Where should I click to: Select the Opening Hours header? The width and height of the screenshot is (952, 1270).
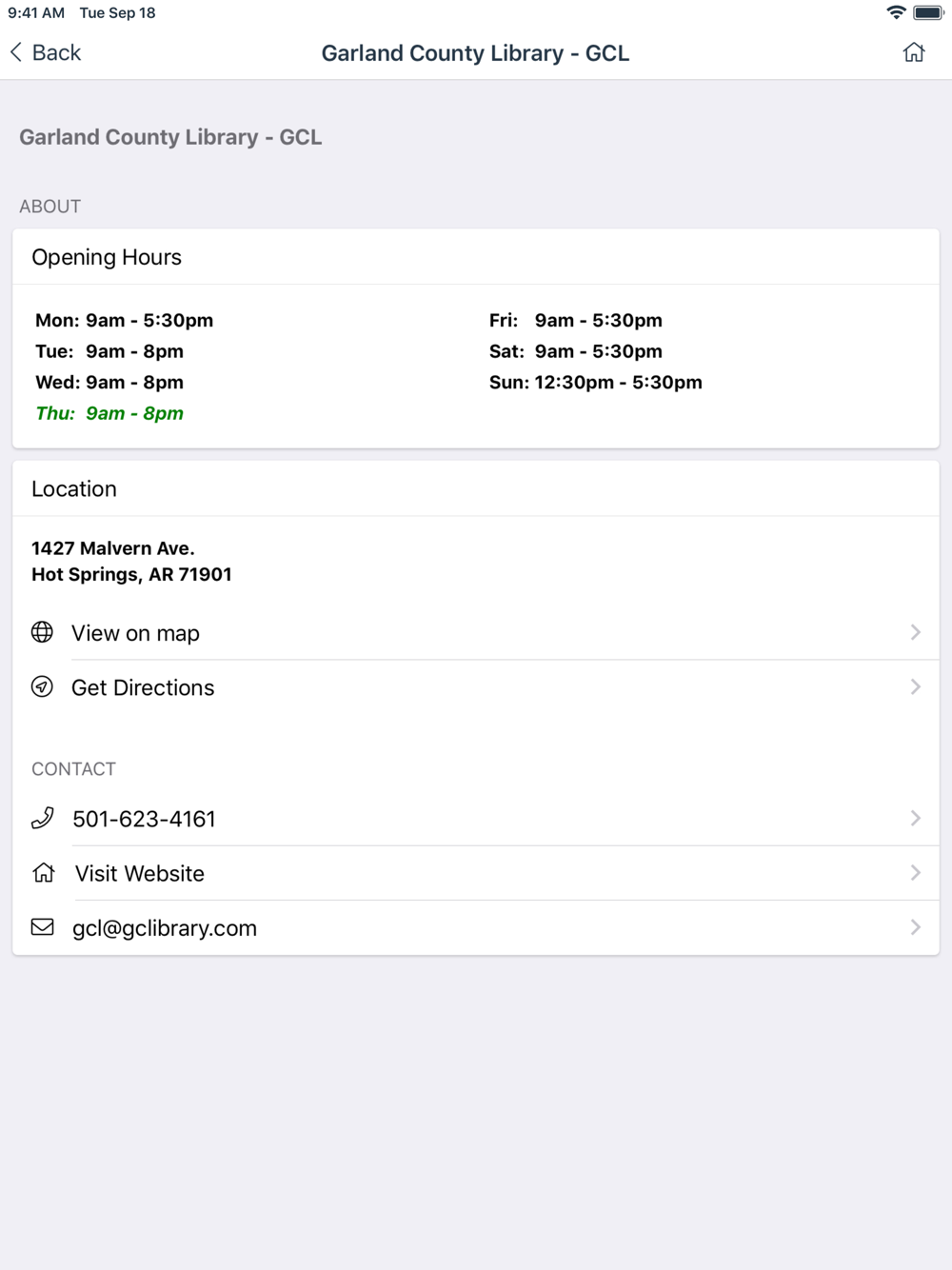107,257
